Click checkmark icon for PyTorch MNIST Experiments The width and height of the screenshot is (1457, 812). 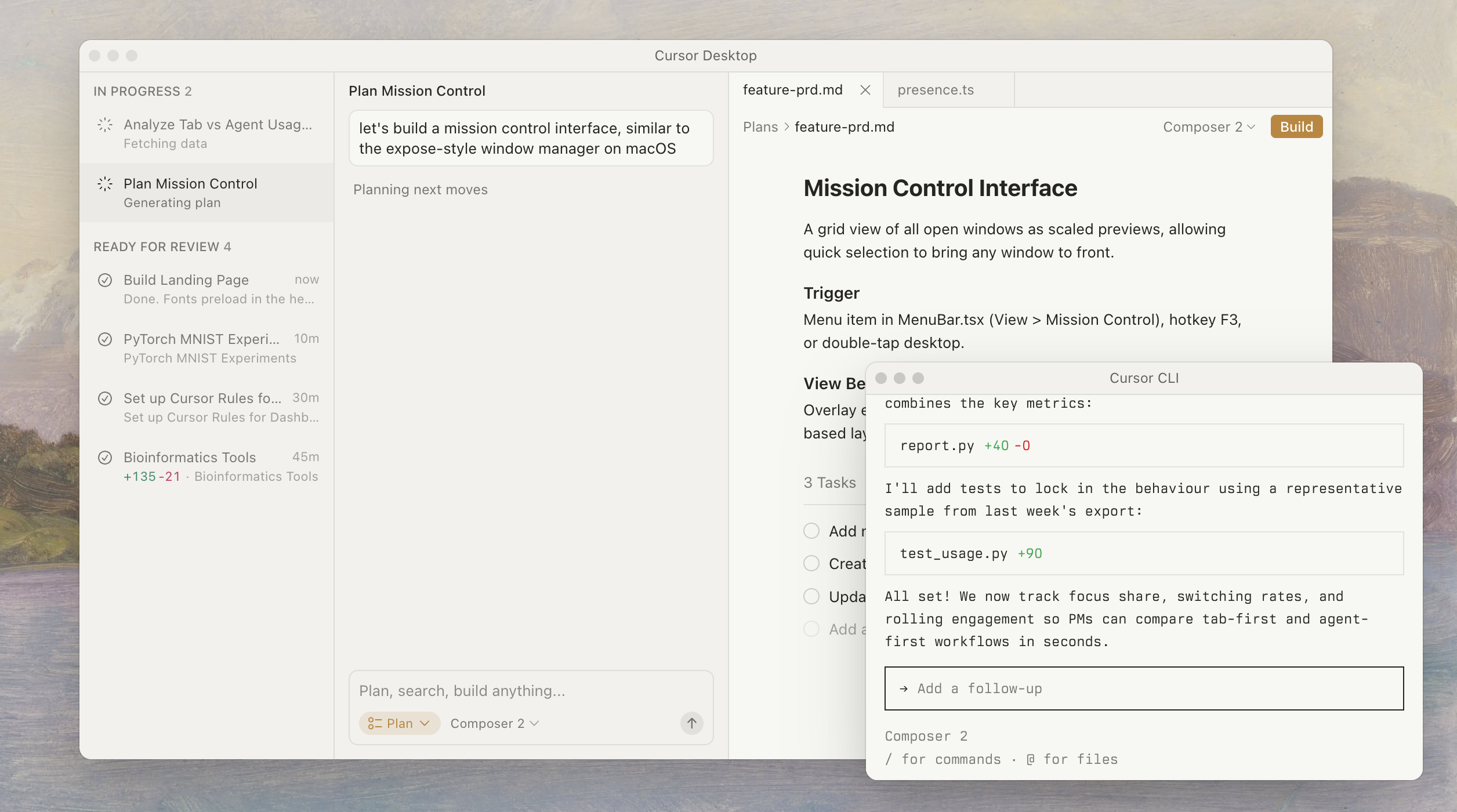pyautogui.click(x=105, y=339)
